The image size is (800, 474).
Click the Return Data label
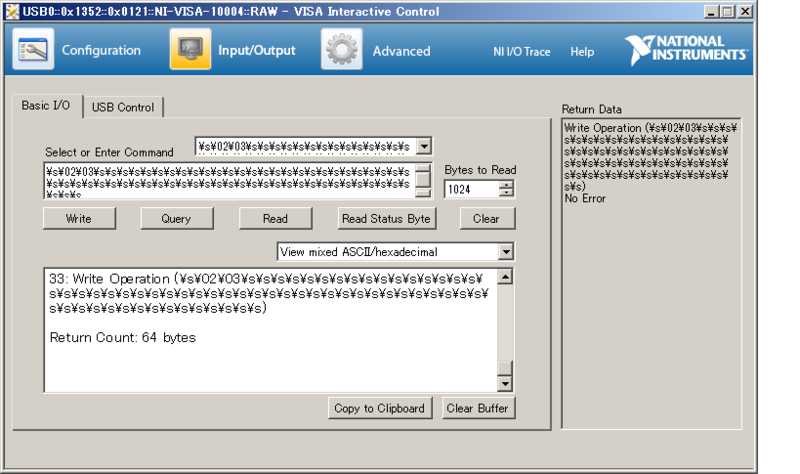[x=592, y=109]
